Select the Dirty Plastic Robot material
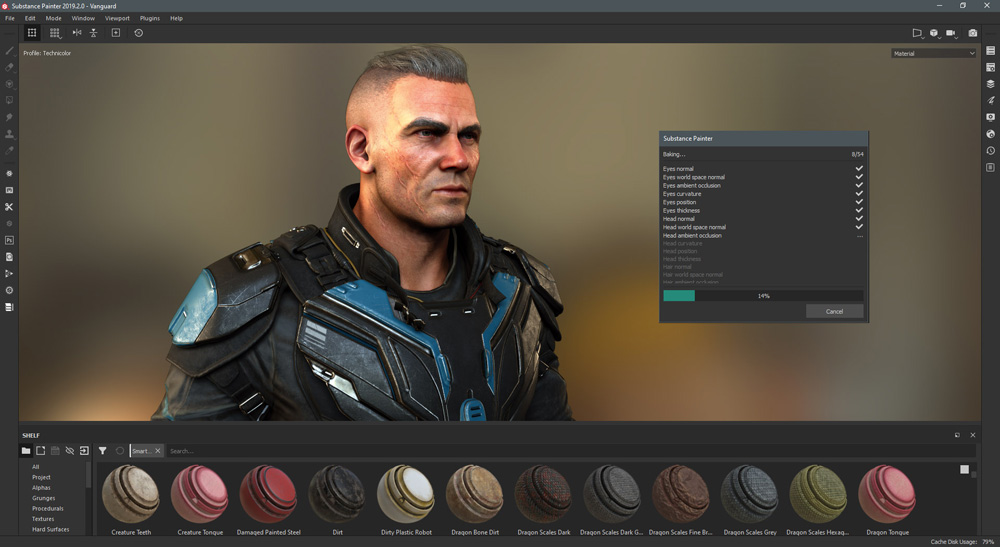This screenshot has width=1000, height=547. click(406, 494)
